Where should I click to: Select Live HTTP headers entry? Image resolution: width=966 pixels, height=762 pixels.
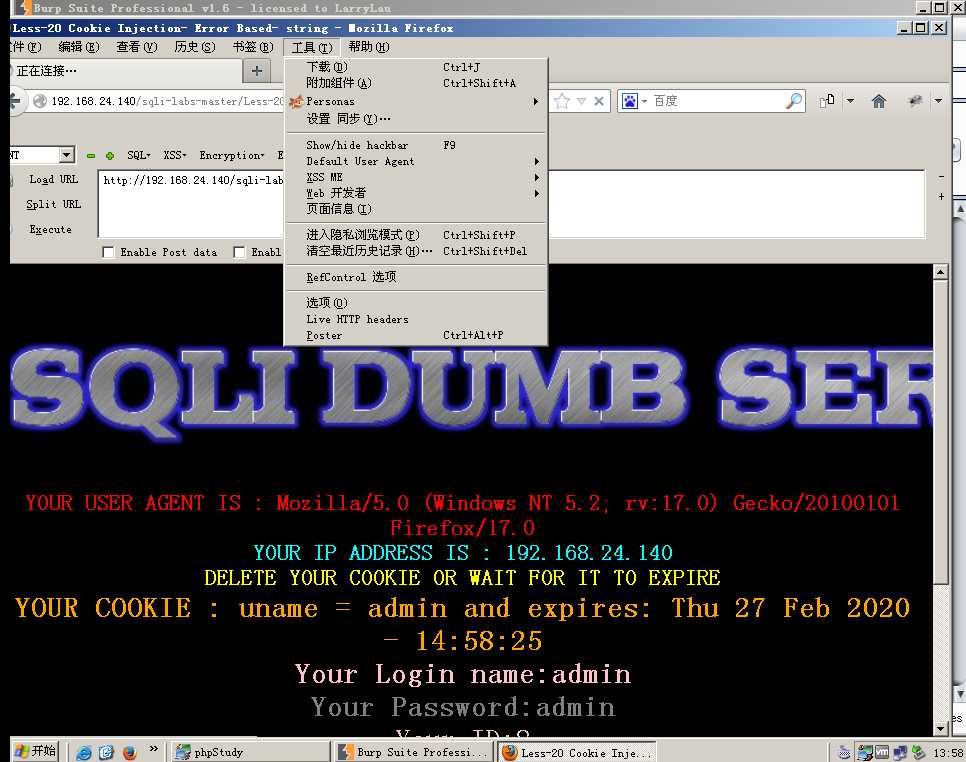[x=415, y=320]
